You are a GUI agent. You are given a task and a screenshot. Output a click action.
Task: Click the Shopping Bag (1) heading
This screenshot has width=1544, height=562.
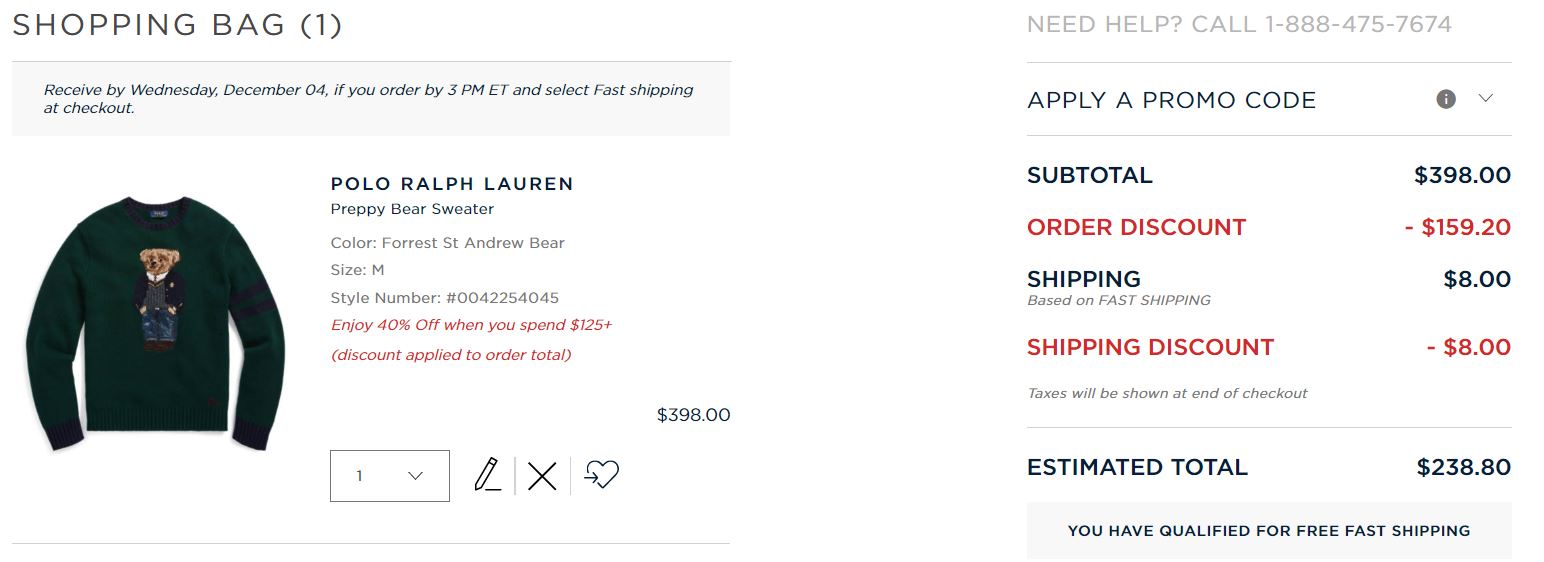pyautogui.click(x=177, y=25)
